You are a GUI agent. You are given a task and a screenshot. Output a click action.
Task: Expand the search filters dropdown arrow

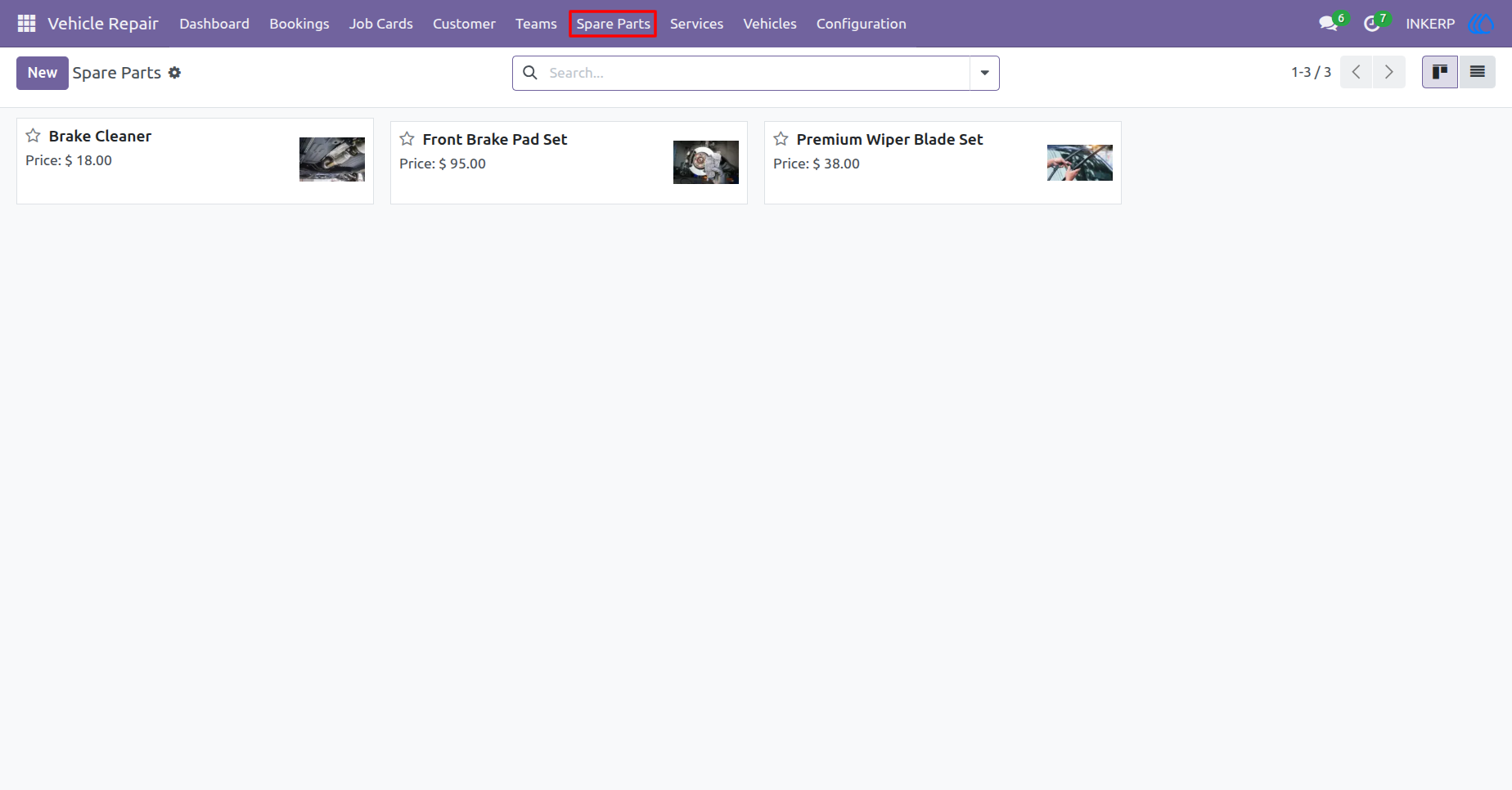(984, 73)
